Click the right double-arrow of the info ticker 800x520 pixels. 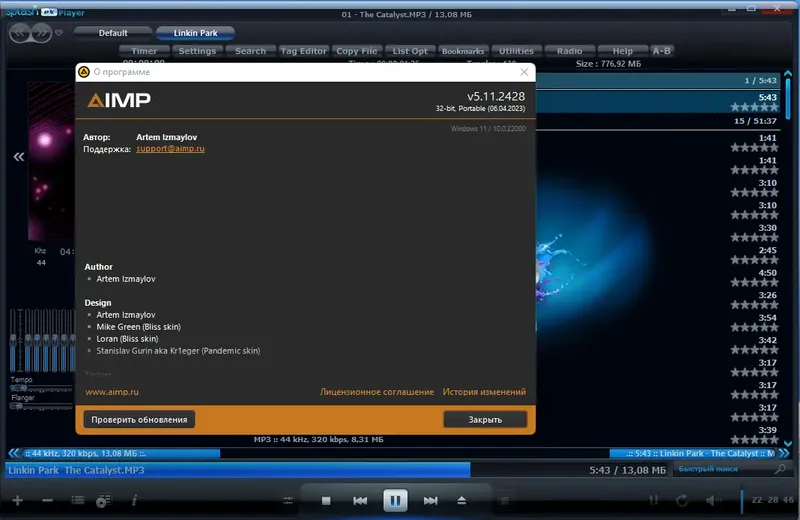pyautogui.click(x=784, y=453)
